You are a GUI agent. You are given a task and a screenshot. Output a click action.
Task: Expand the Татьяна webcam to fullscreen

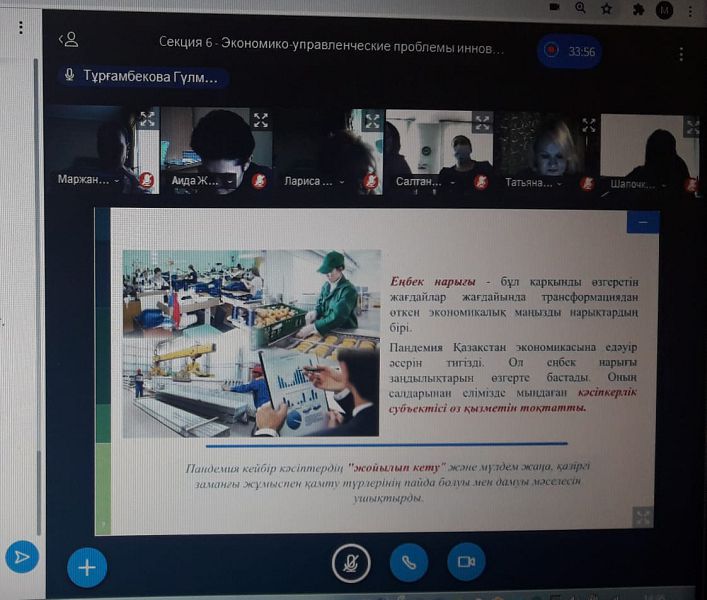pyautogui.click(x=588, y=126)
